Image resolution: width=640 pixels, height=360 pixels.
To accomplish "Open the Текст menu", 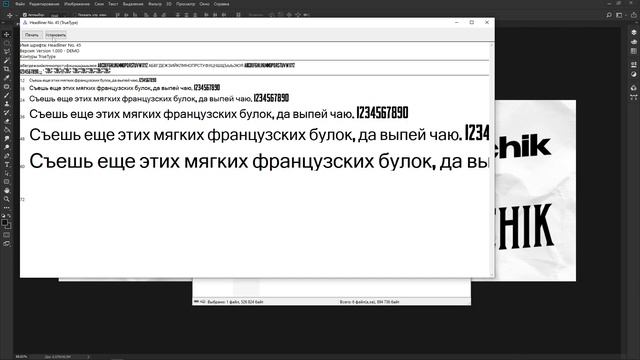I will 113,4.
